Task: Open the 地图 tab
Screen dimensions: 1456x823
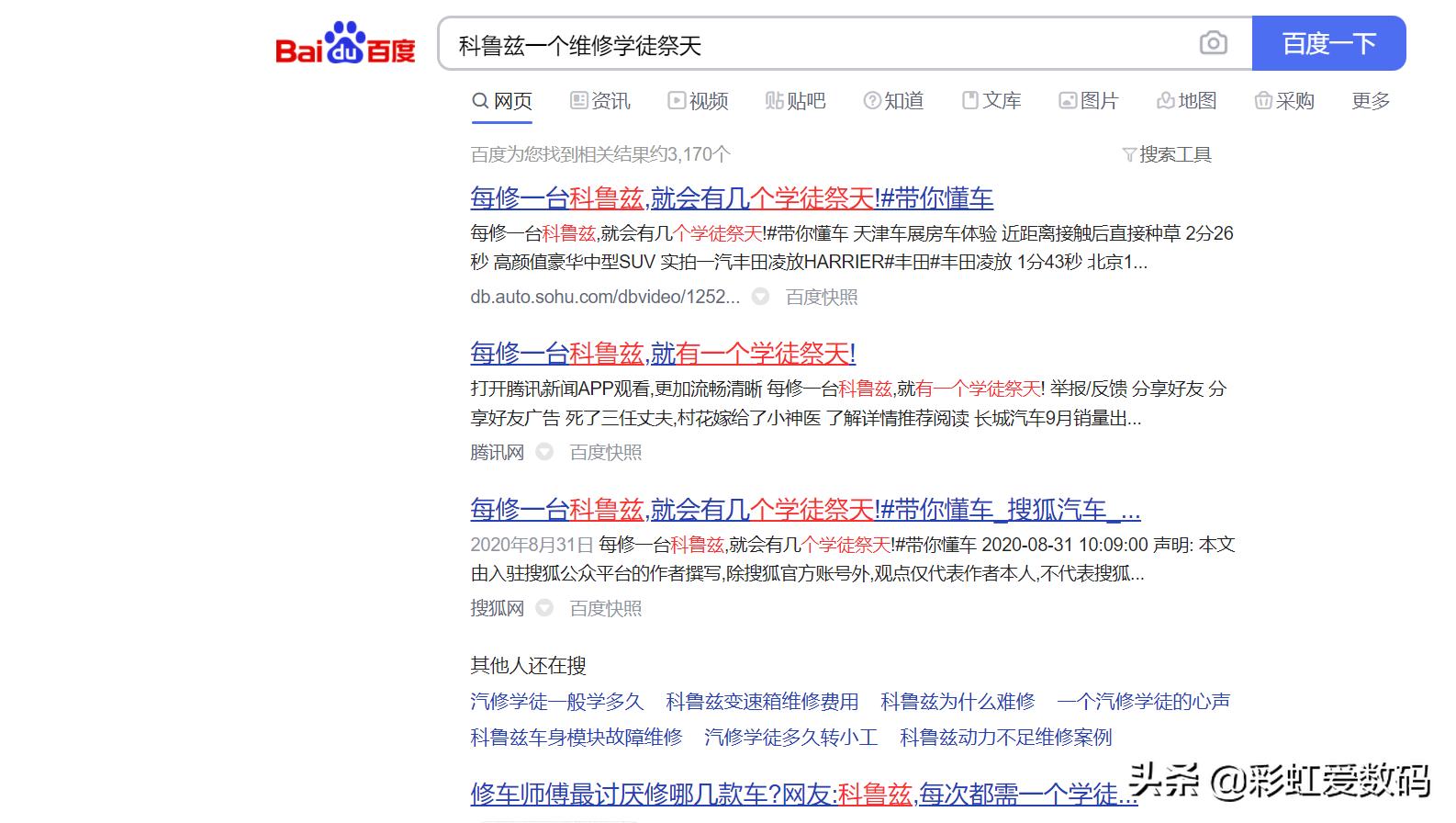Action: click(x=1187, y=101)
